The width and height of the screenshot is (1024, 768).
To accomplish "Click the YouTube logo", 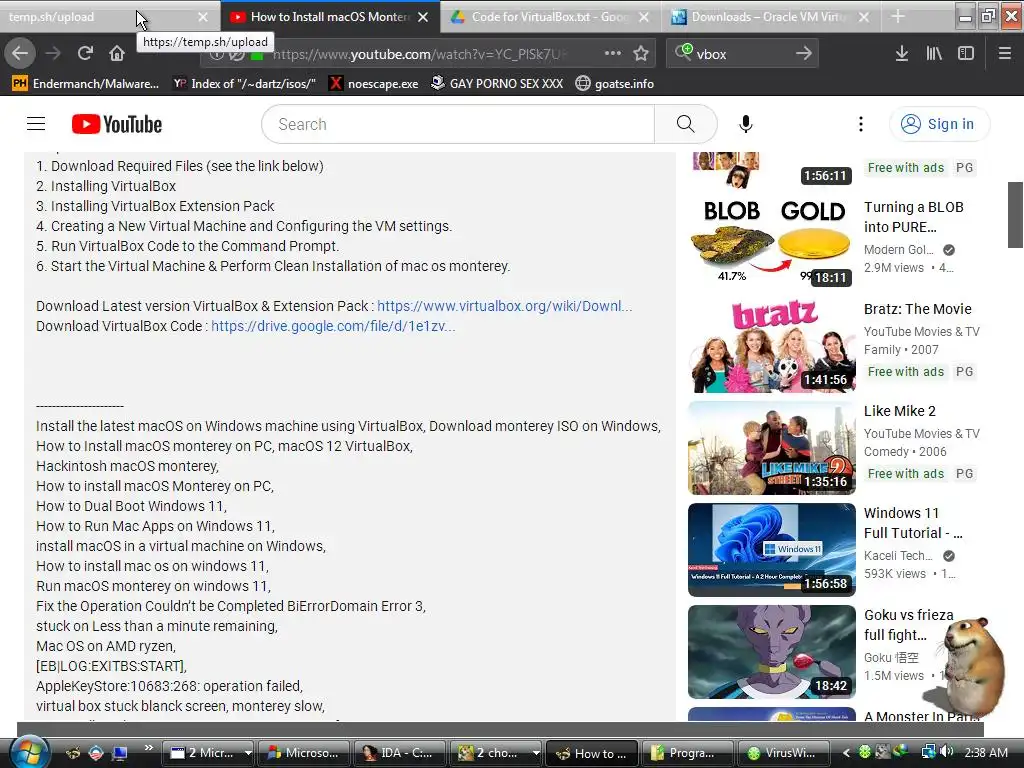I will [117, 124].
